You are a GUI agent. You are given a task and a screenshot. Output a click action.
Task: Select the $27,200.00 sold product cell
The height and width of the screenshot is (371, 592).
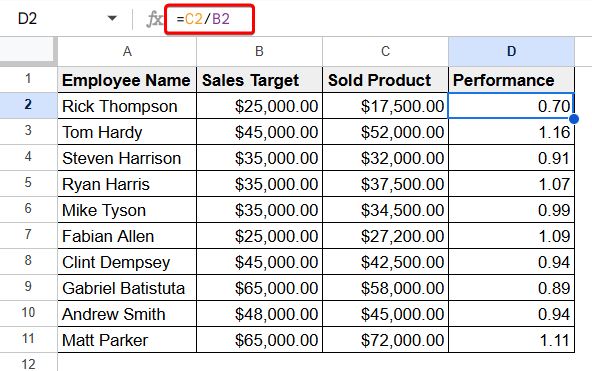tap(385, 236)
